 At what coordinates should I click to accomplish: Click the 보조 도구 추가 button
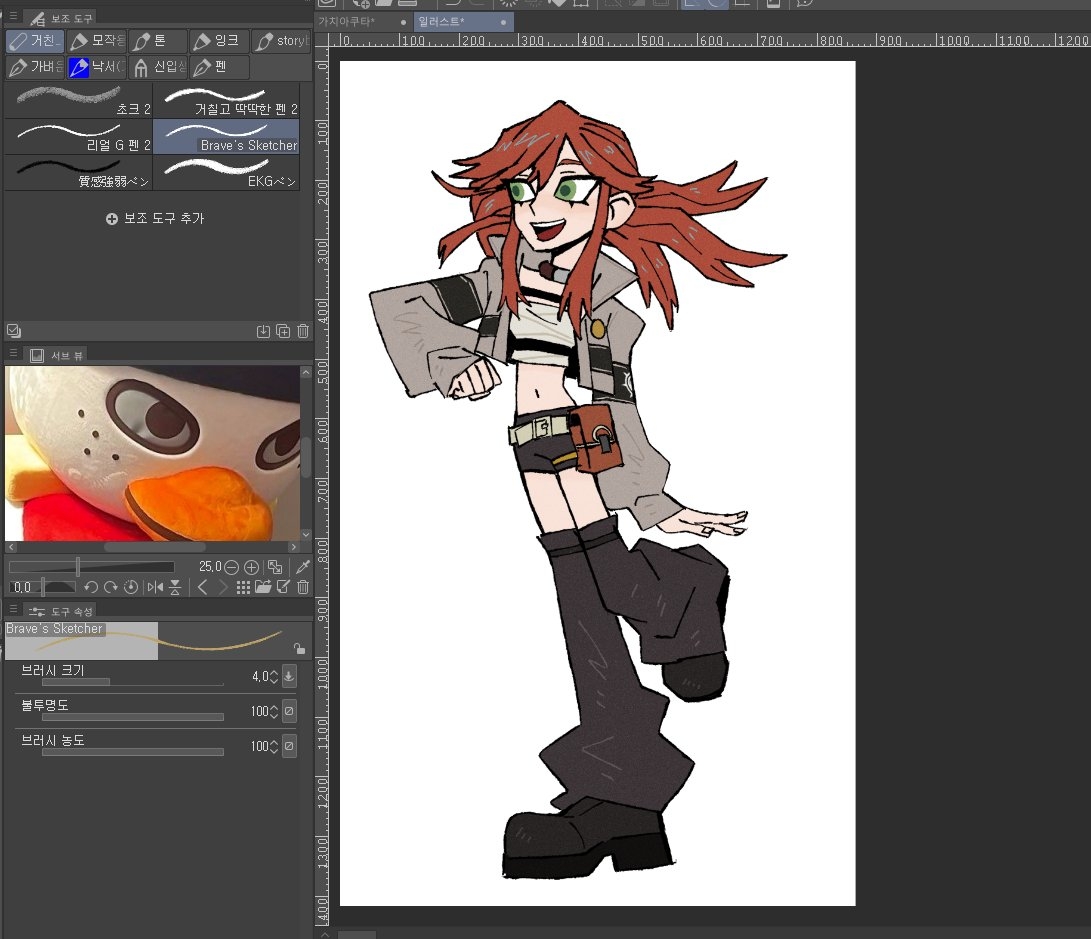pos(154,218)
